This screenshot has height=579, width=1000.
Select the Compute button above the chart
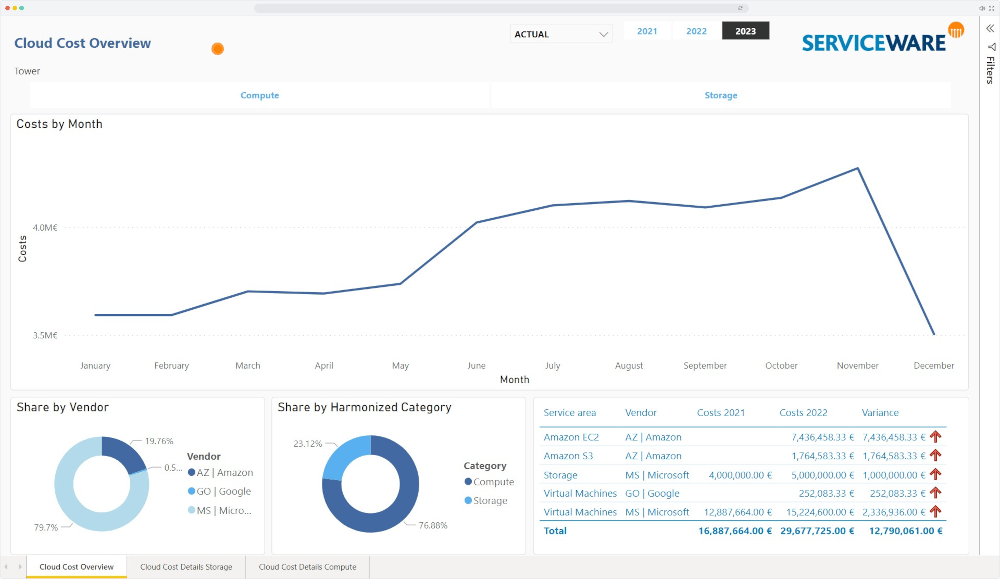pyautogui.click(x=259, y=94)
